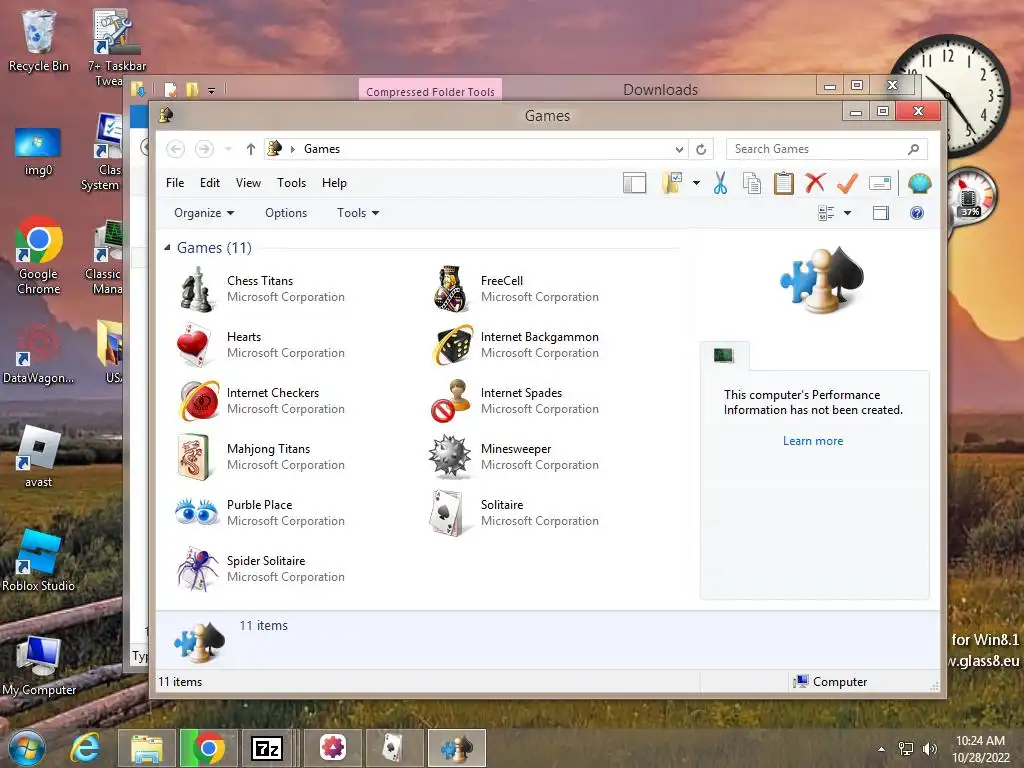Expand the address bar history dropdown
Viewport: 1024px width, 768px height.
pyautogui.click(x=679, y=150)
